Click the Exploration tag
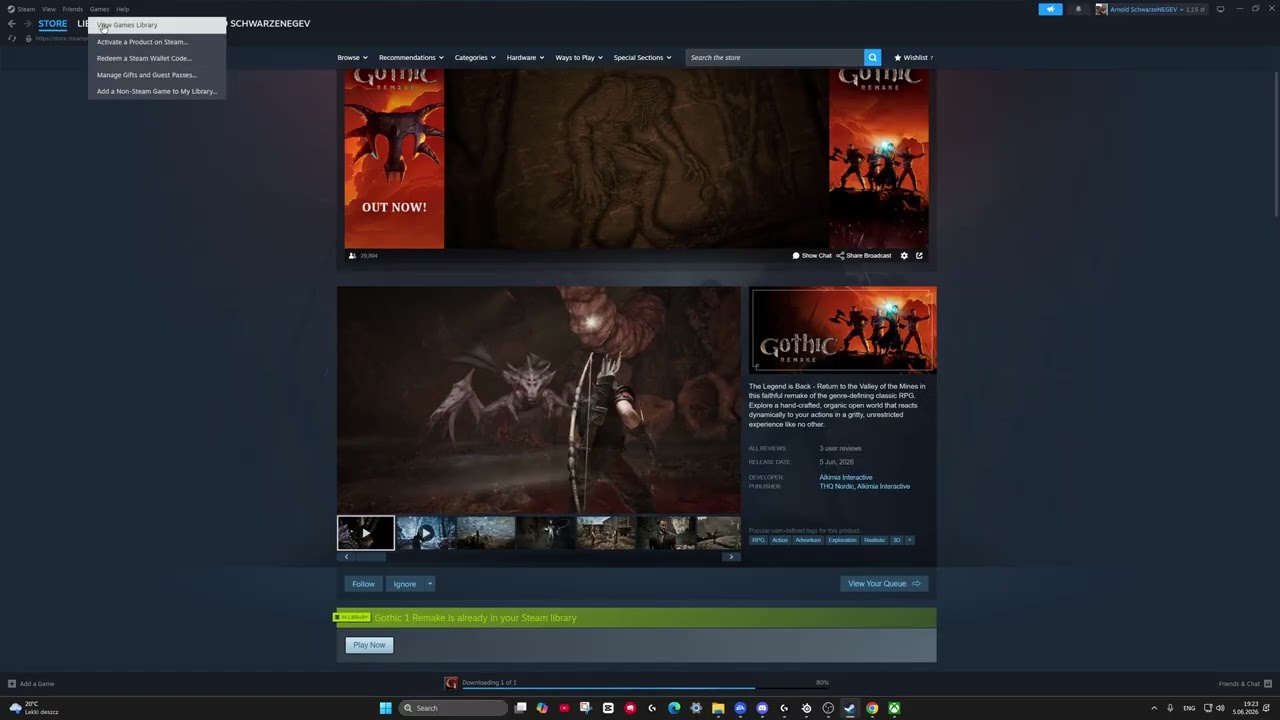Image resolution: width=1280 pixels, height=720 pixels. tap(842, 540)
